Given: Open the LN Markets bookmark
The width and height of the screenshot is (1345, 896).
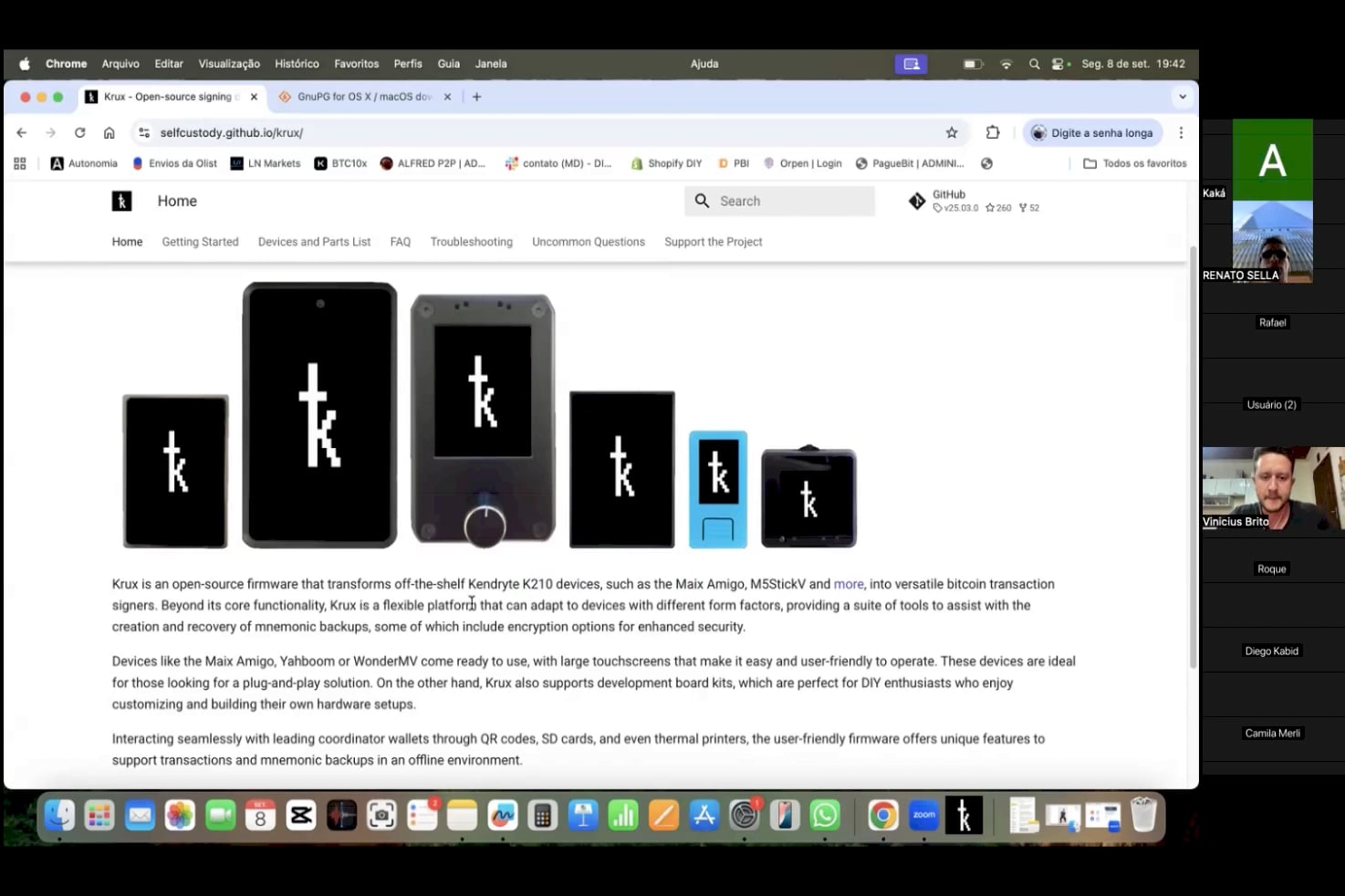Looking at the screenshot, I should pos(266,163).
